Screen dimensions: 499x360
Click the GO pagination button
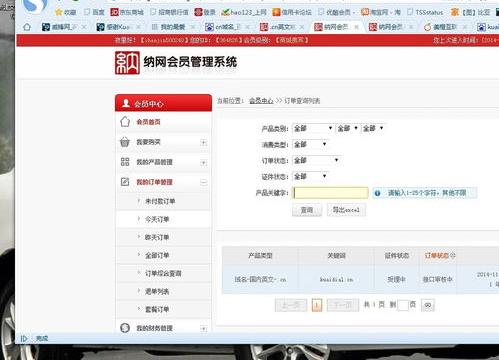point(428,305)
